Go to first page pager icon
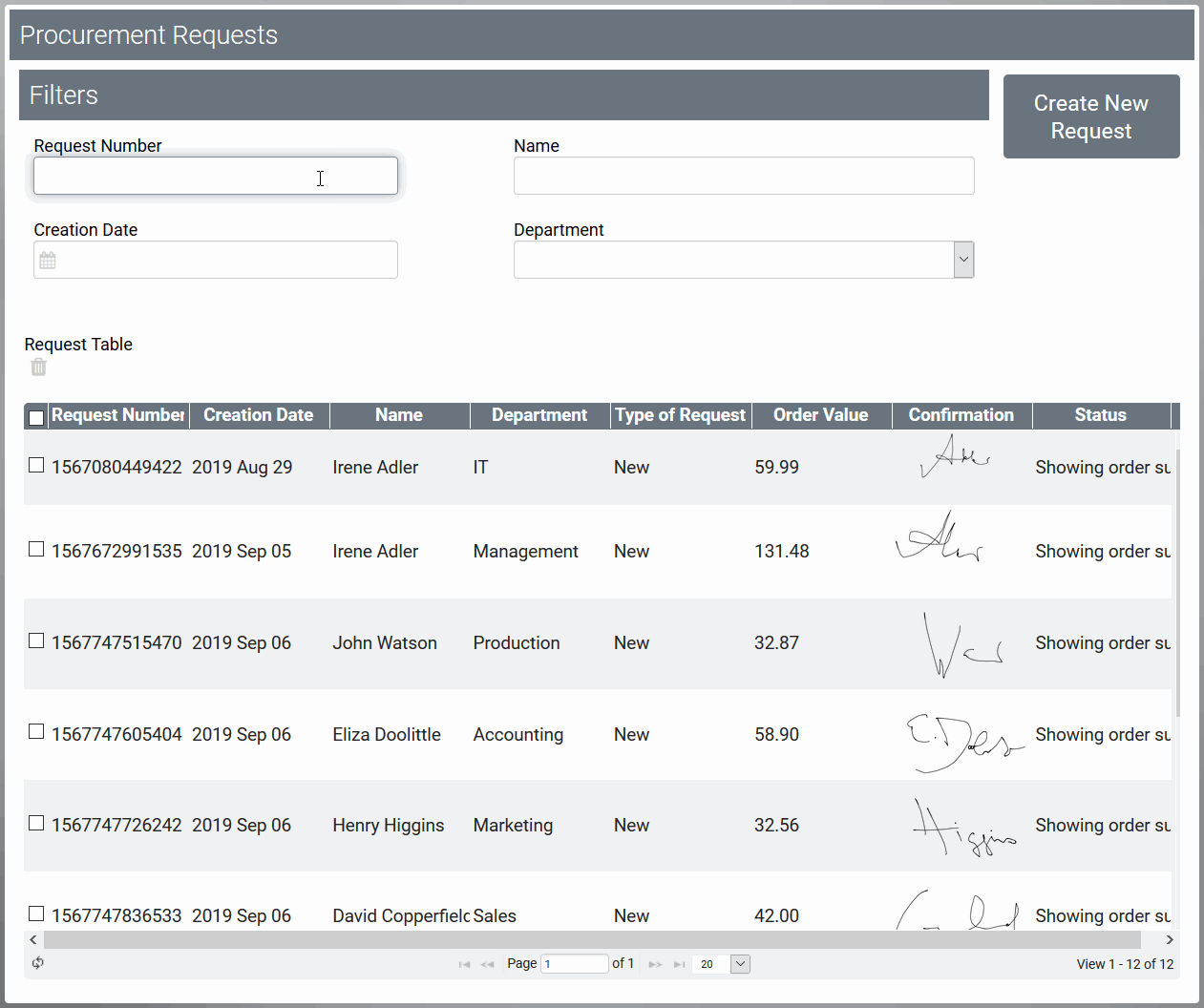This screenshot has width=1204, height=1008. [464, 964]
